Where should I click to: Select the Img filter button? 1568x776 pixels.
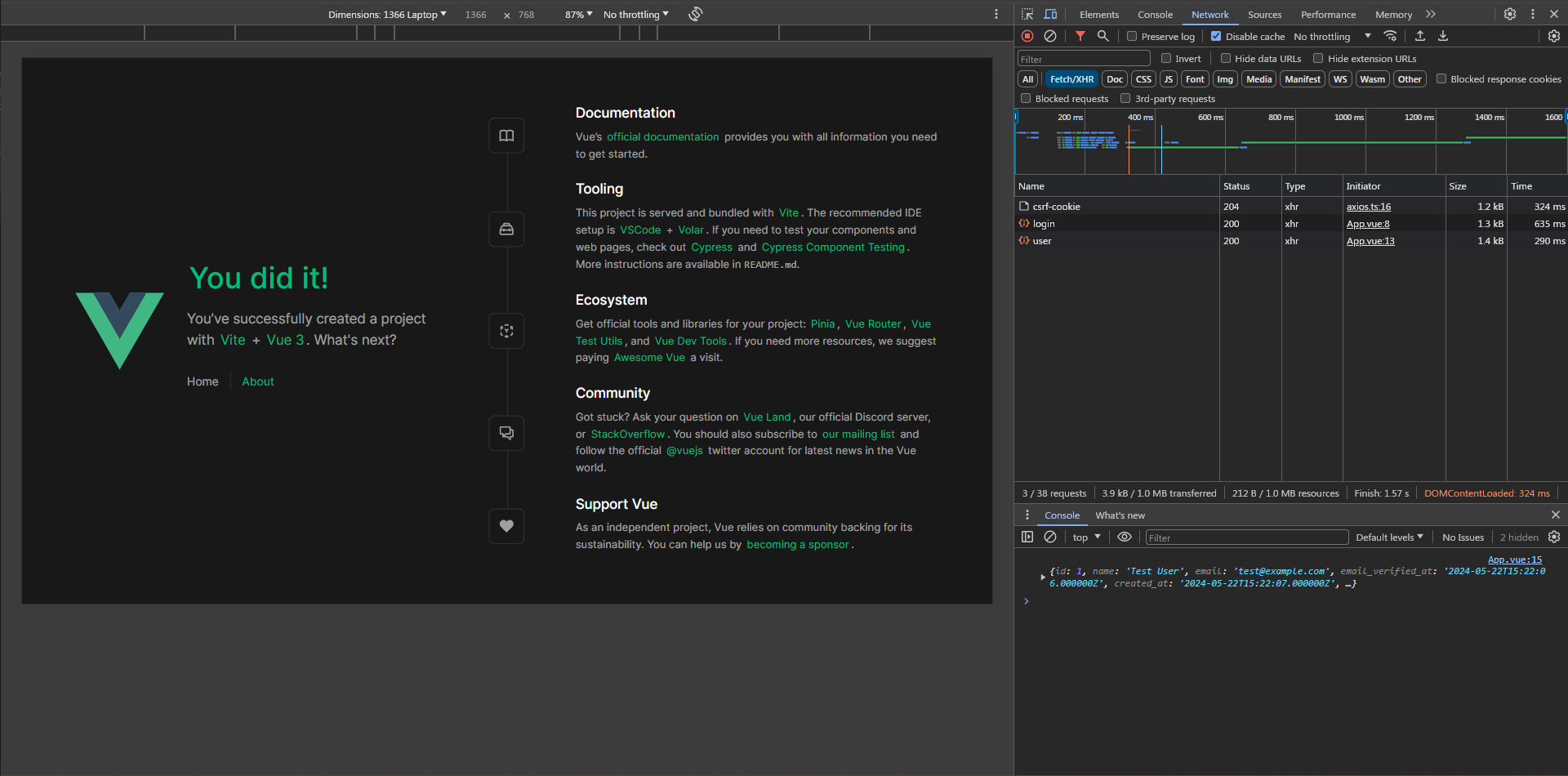1225,79
